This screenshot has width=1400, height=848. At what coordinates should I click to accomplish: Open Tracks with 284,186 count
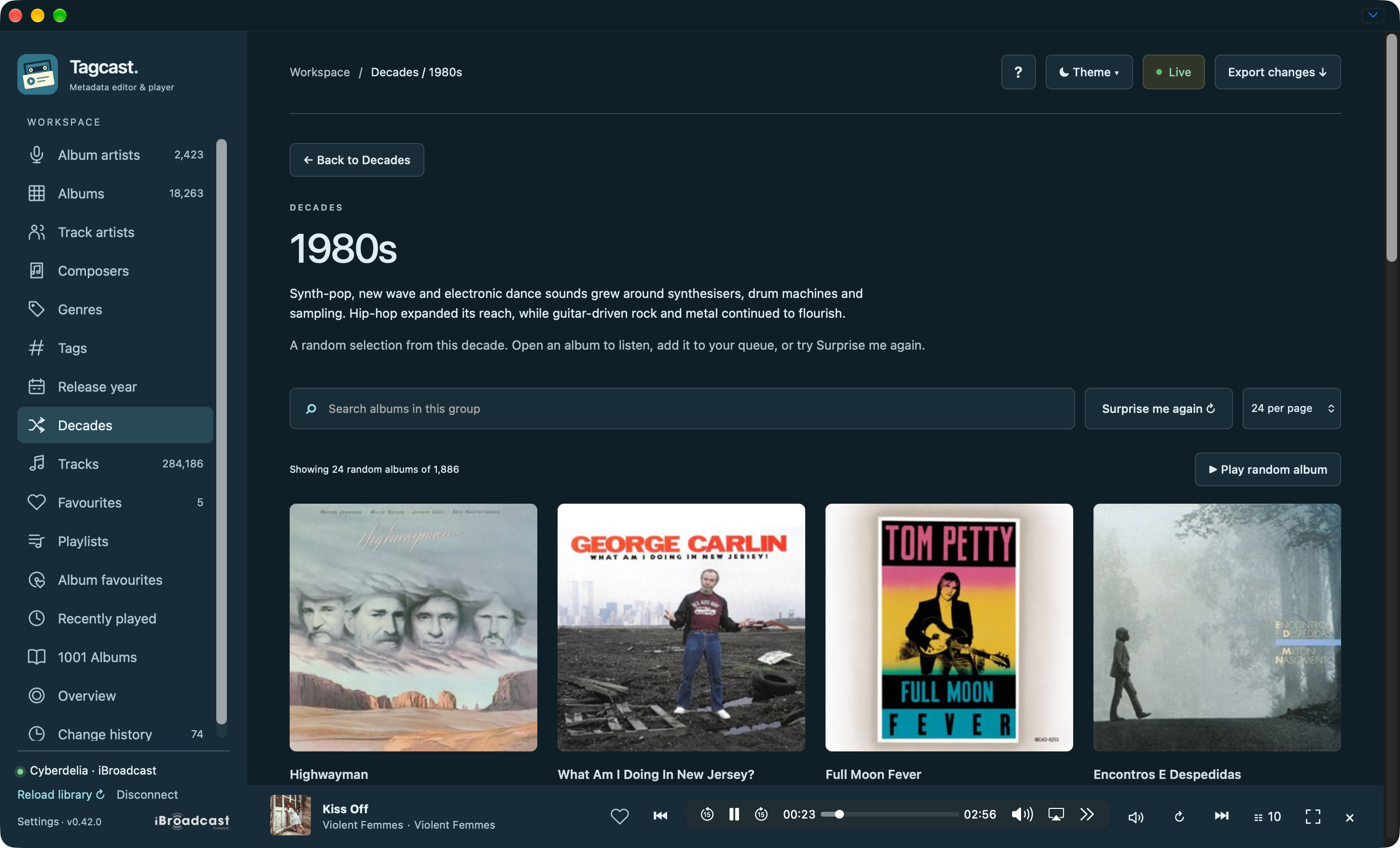pyautogui.click(x=115, y=464)
